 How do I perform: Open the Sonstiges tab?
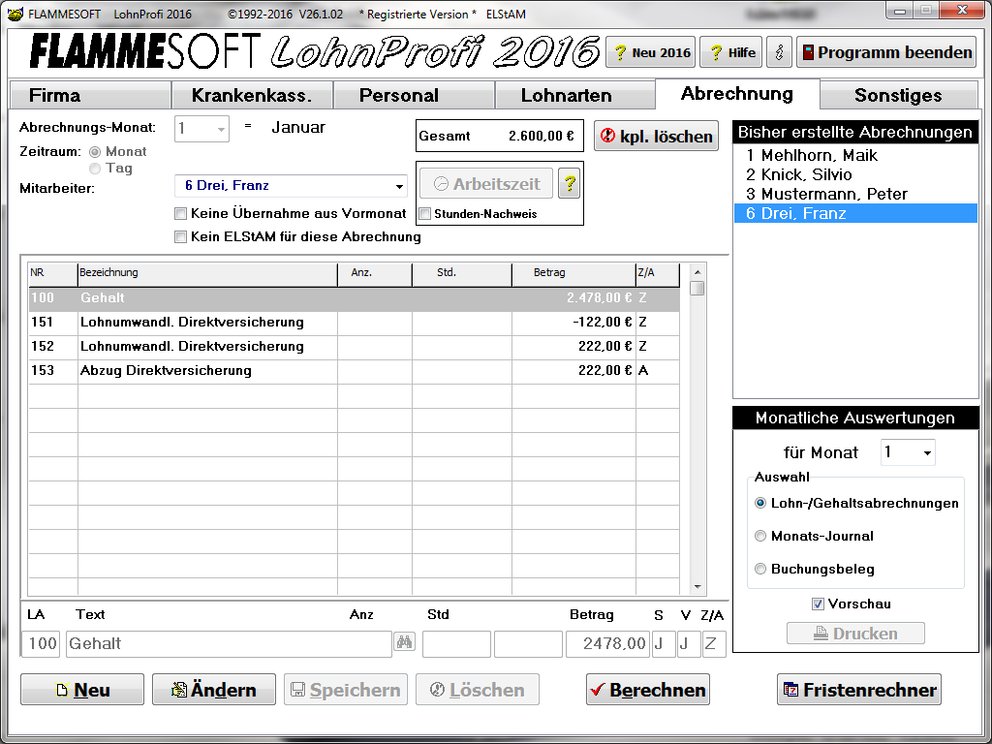point(898,95)
